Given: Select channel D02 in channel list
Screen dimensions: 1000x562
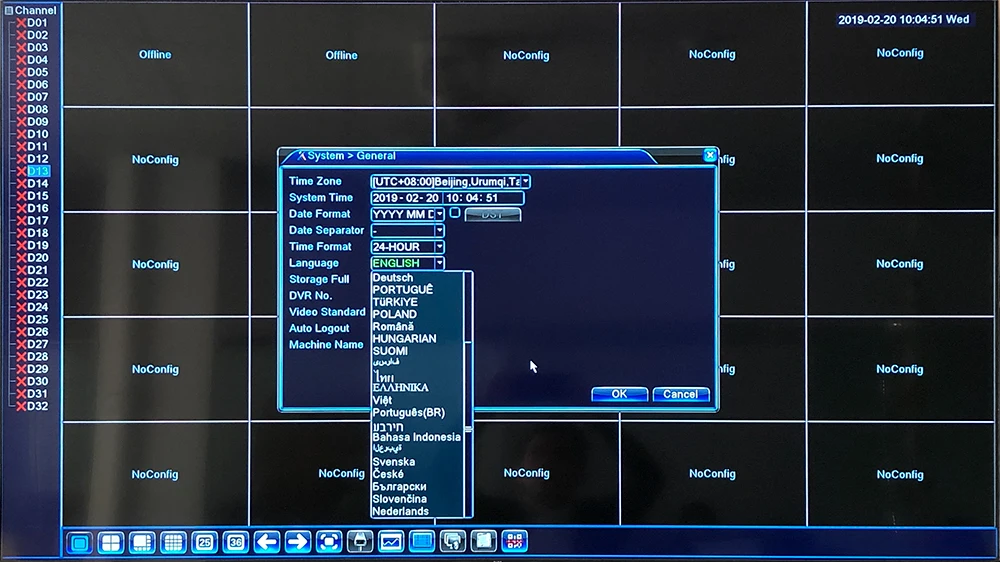Looking at the screenshot, I should [37, 35].
